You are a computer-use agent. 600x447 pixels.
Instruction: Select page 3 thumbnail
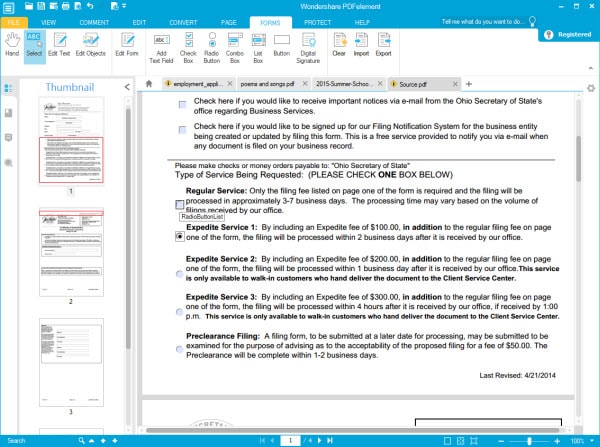pos(71,362)
